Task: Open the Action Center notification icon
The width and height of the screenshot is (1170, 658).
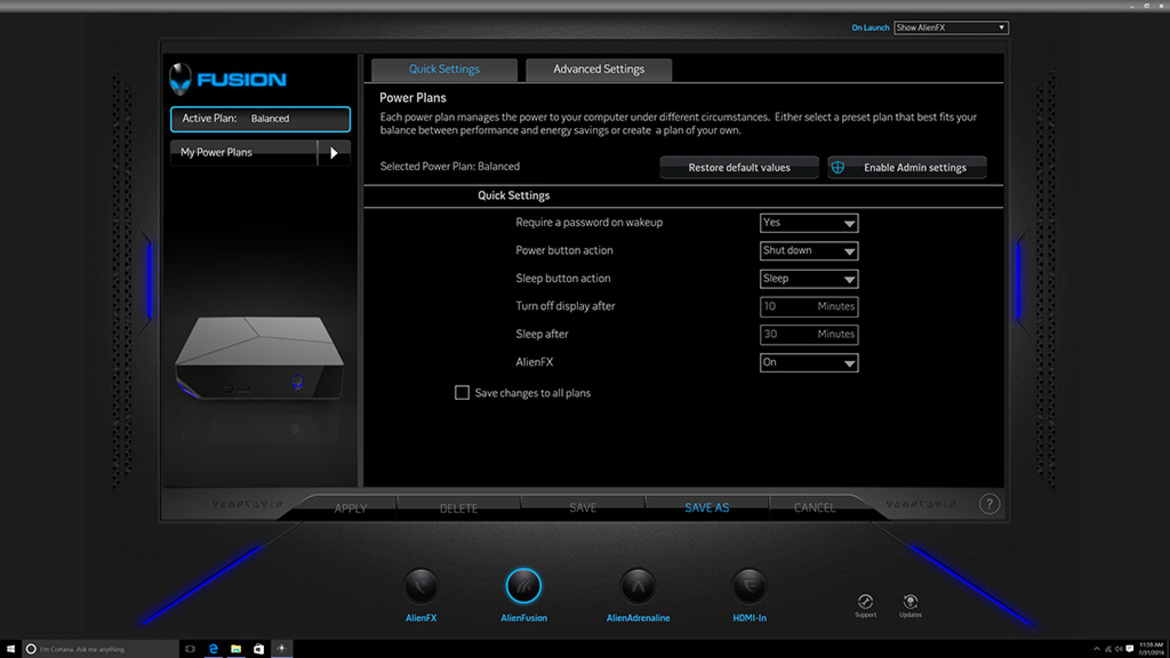Action: (x=1130, y=649)
